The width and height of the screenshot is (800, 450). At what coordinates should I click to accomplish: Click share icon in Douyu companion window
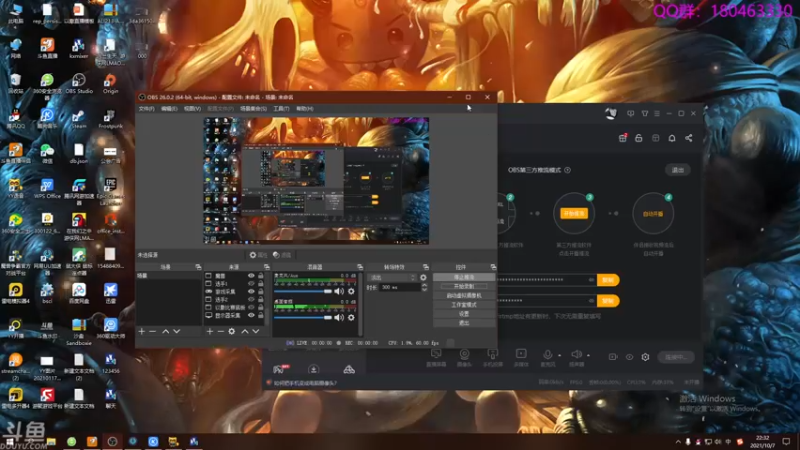click(689, 138)
